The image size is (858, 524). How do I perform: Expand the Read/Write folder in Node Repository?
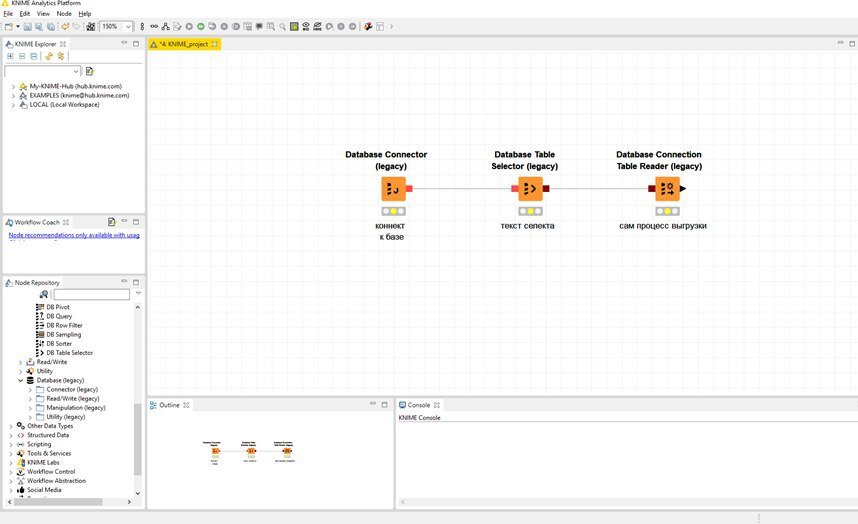tap(21, 362)
